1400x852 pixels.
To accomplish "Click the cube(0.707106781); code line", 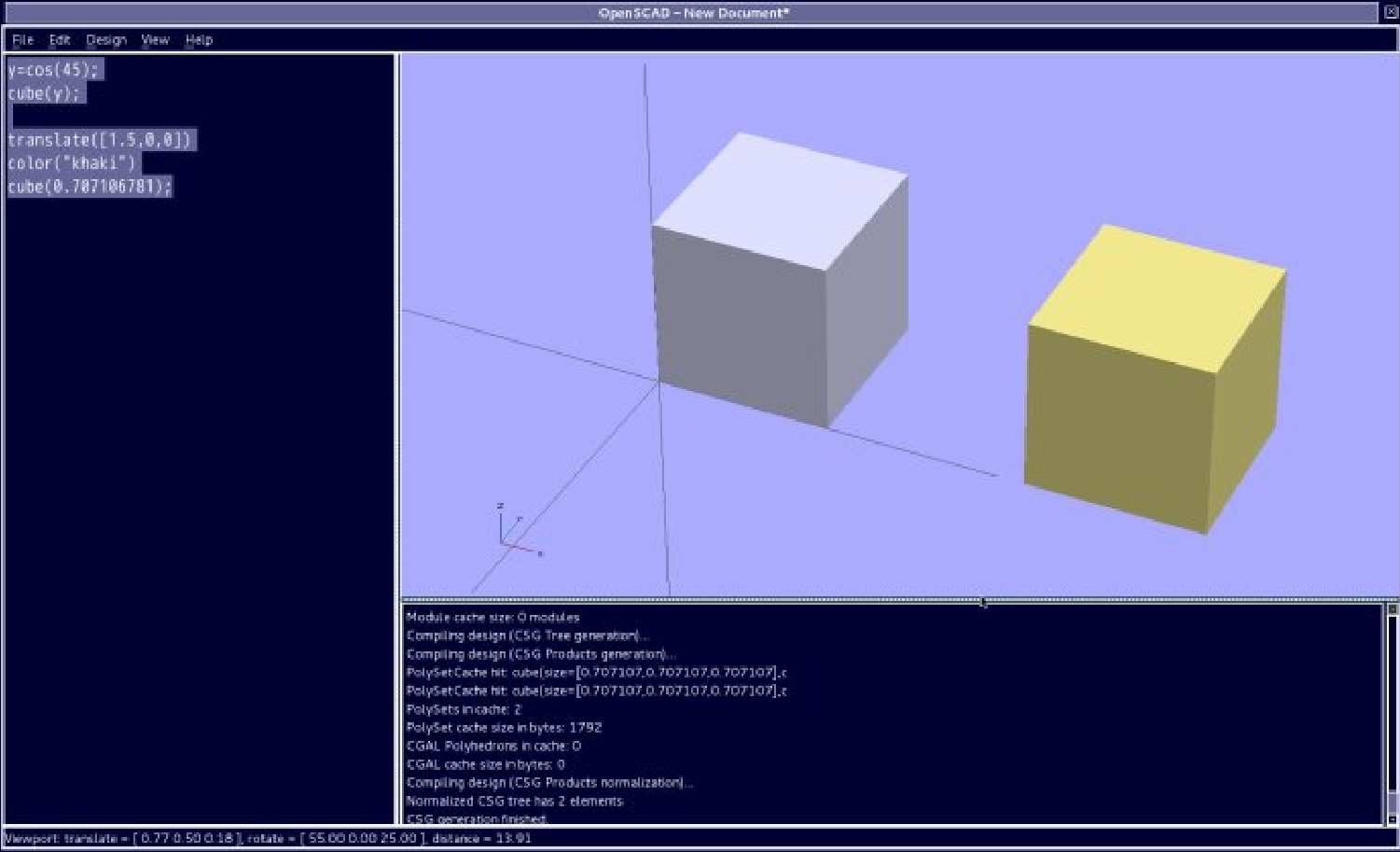I will [x=90, y=187].
